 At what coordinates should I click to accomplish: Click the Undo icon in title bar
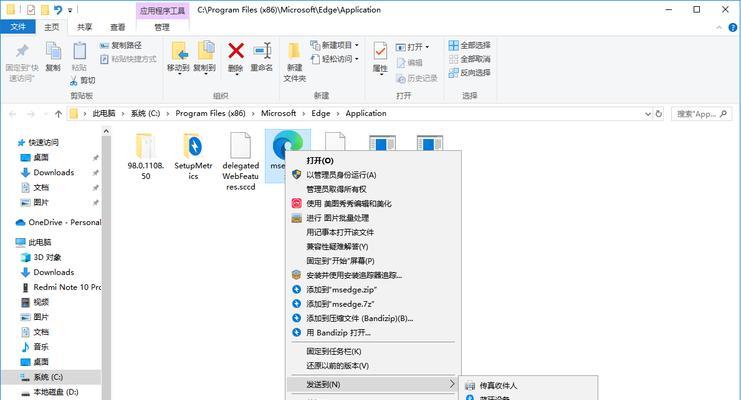pyautogui.click(x=58, y=9)
